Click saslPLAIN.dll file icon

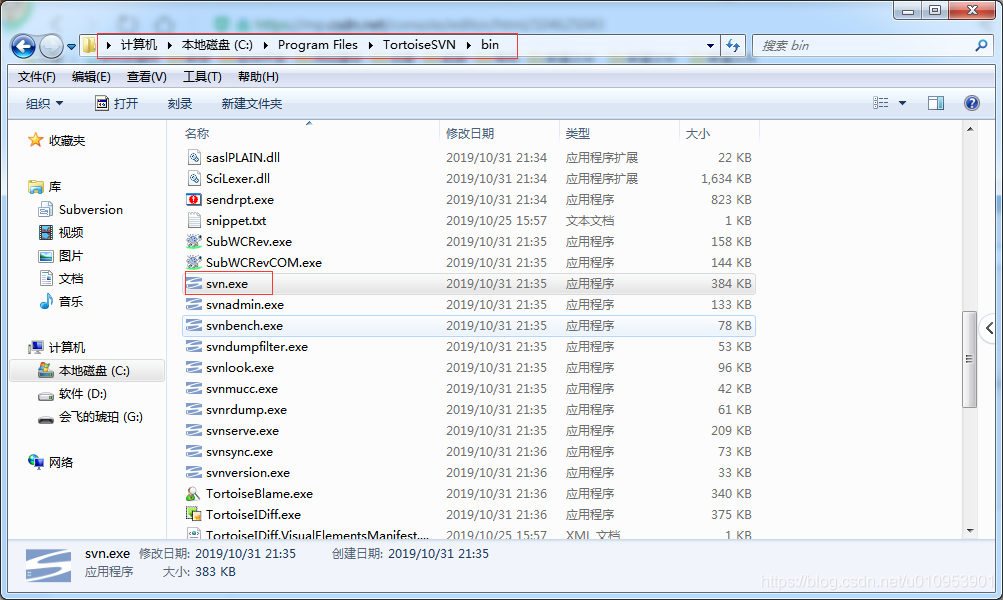click(x=194, y=157)
